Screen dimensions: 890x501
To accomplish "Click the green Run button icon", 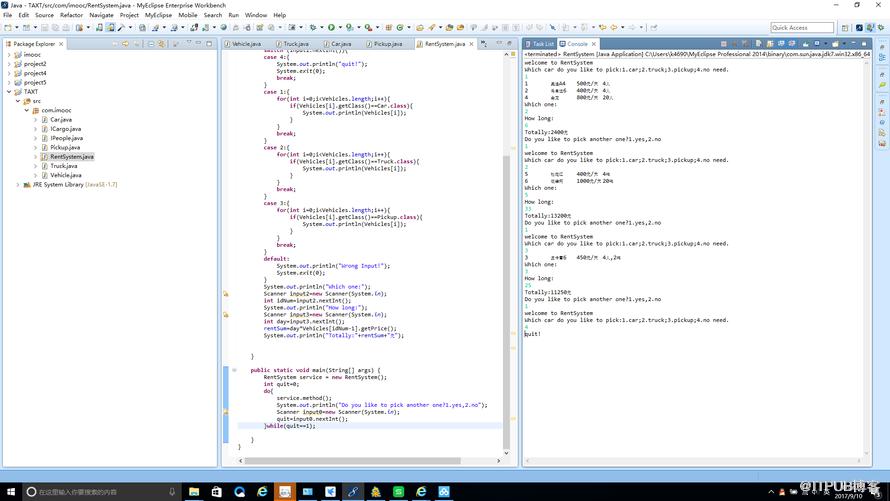I will pyautogui.click(x=331, y=27).
